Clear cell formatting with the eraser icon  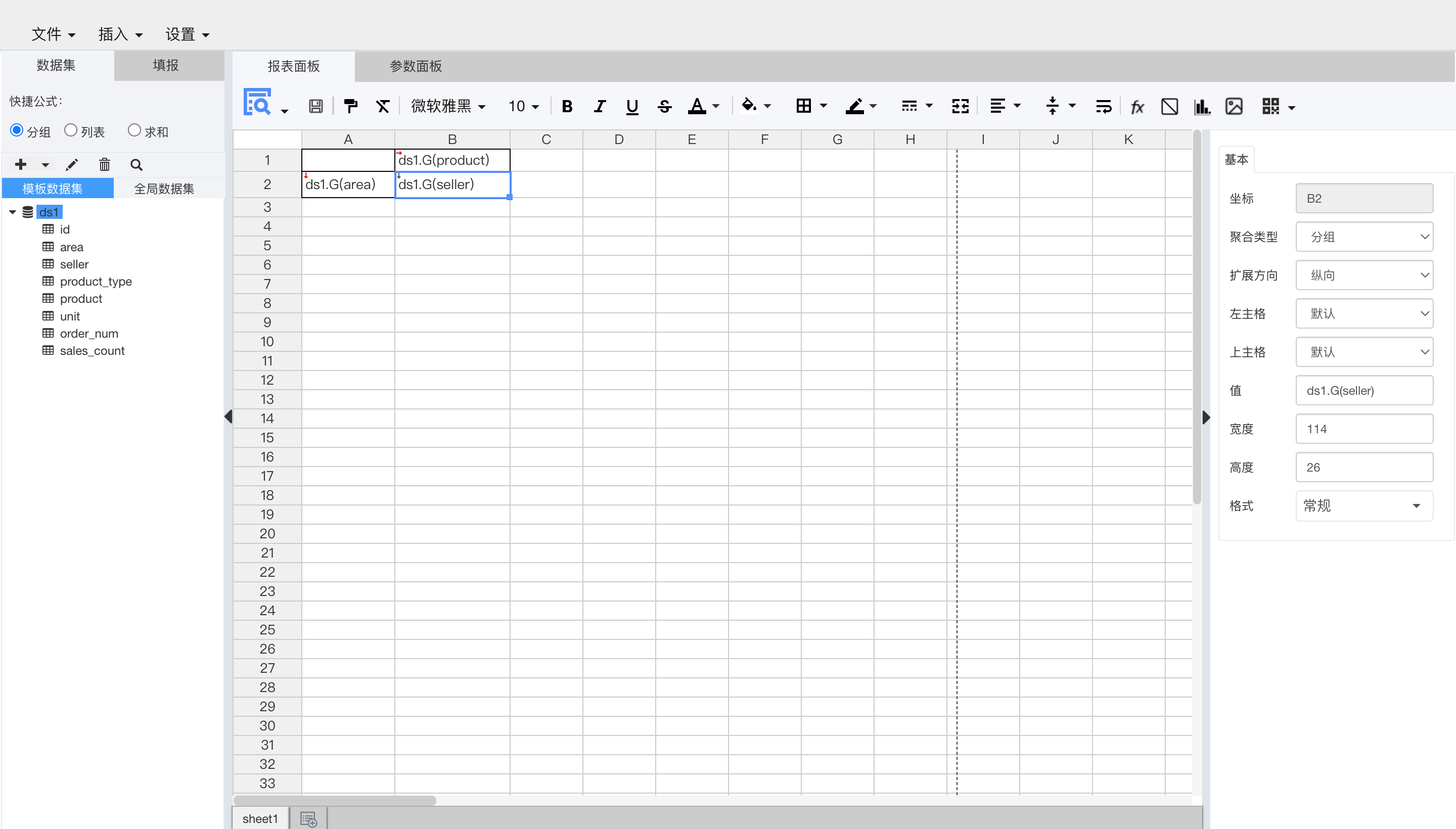(383, 107)
